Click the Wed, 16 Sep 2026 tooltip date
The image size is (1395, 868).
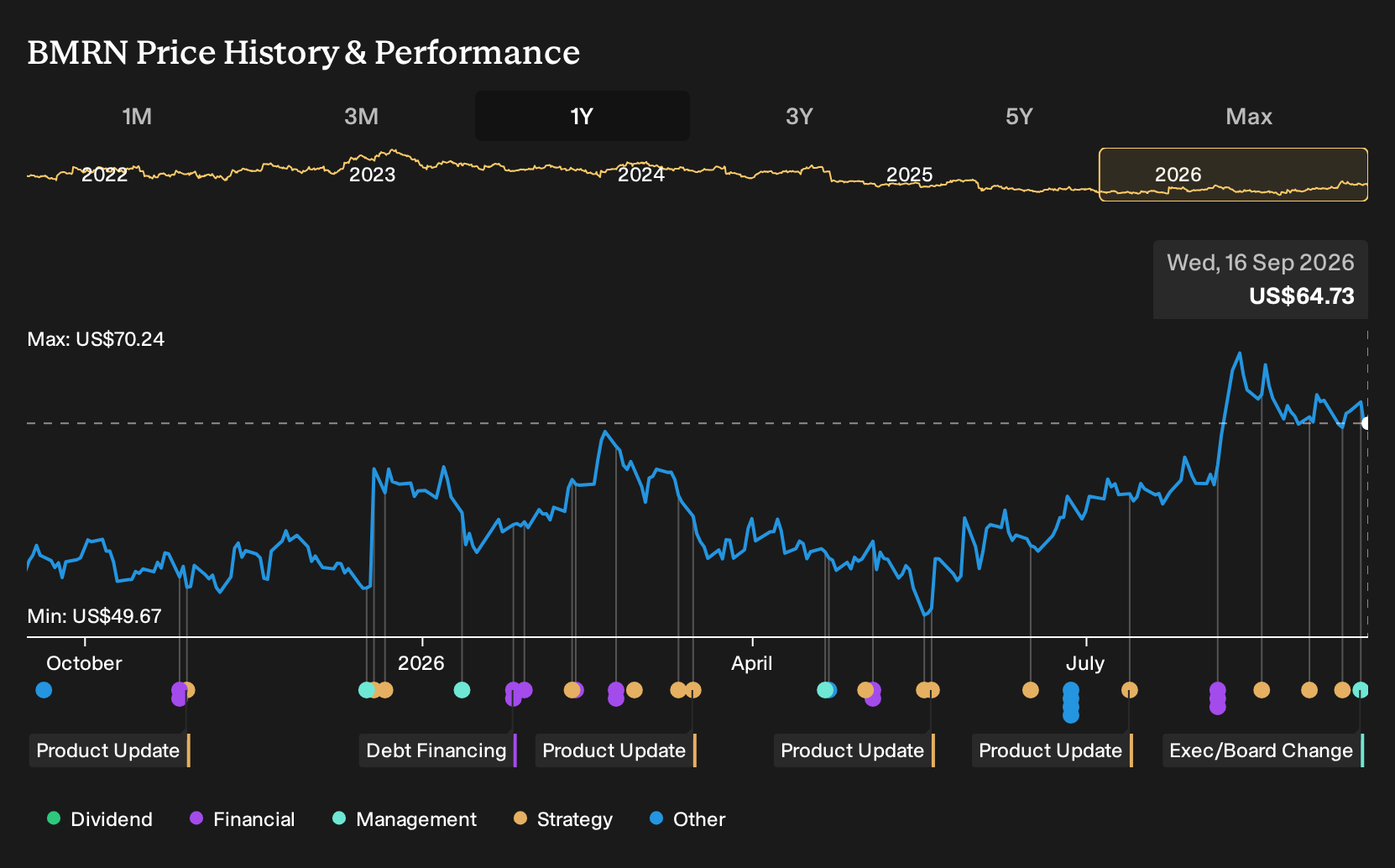[1261, 263]
